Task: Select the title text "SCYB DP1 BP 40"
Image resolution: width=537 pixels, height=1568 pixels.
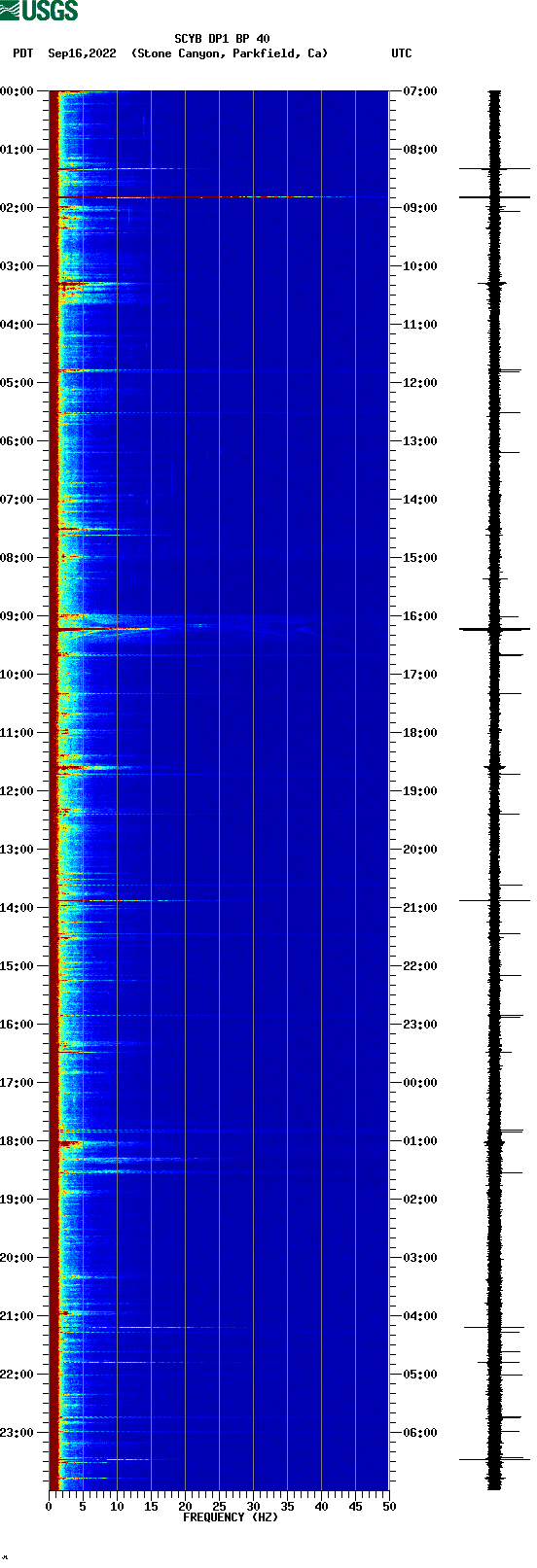Action: (x=222, y=39)
